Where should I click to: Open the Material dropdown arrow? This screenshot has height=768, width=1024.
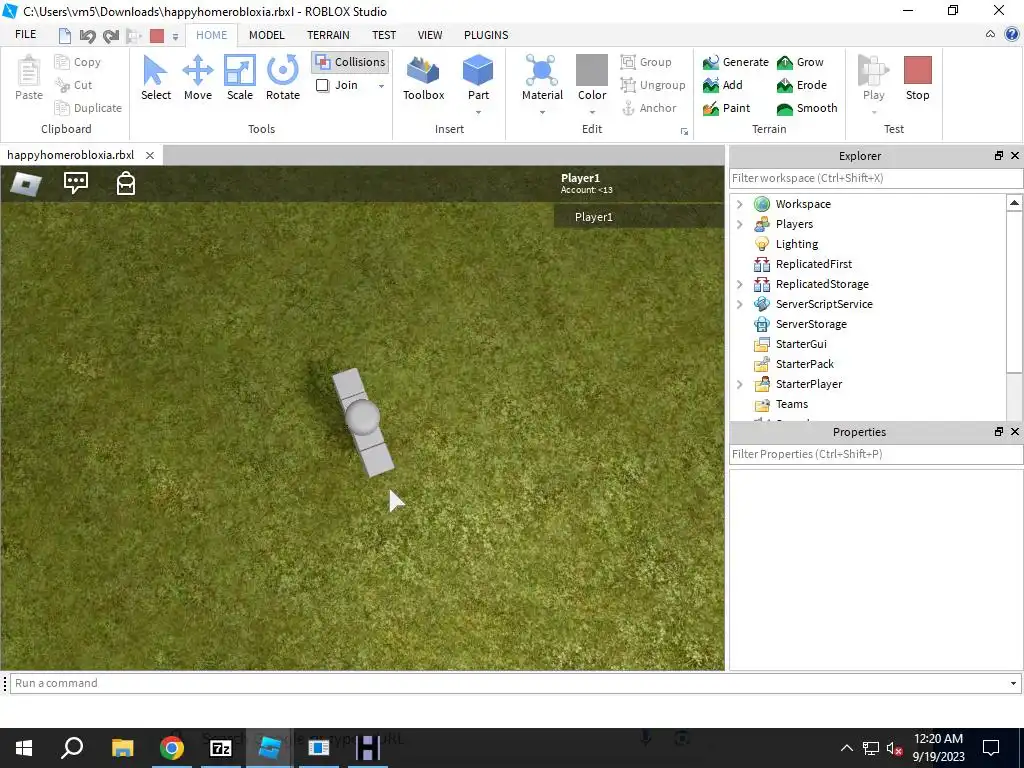point(542,112)
